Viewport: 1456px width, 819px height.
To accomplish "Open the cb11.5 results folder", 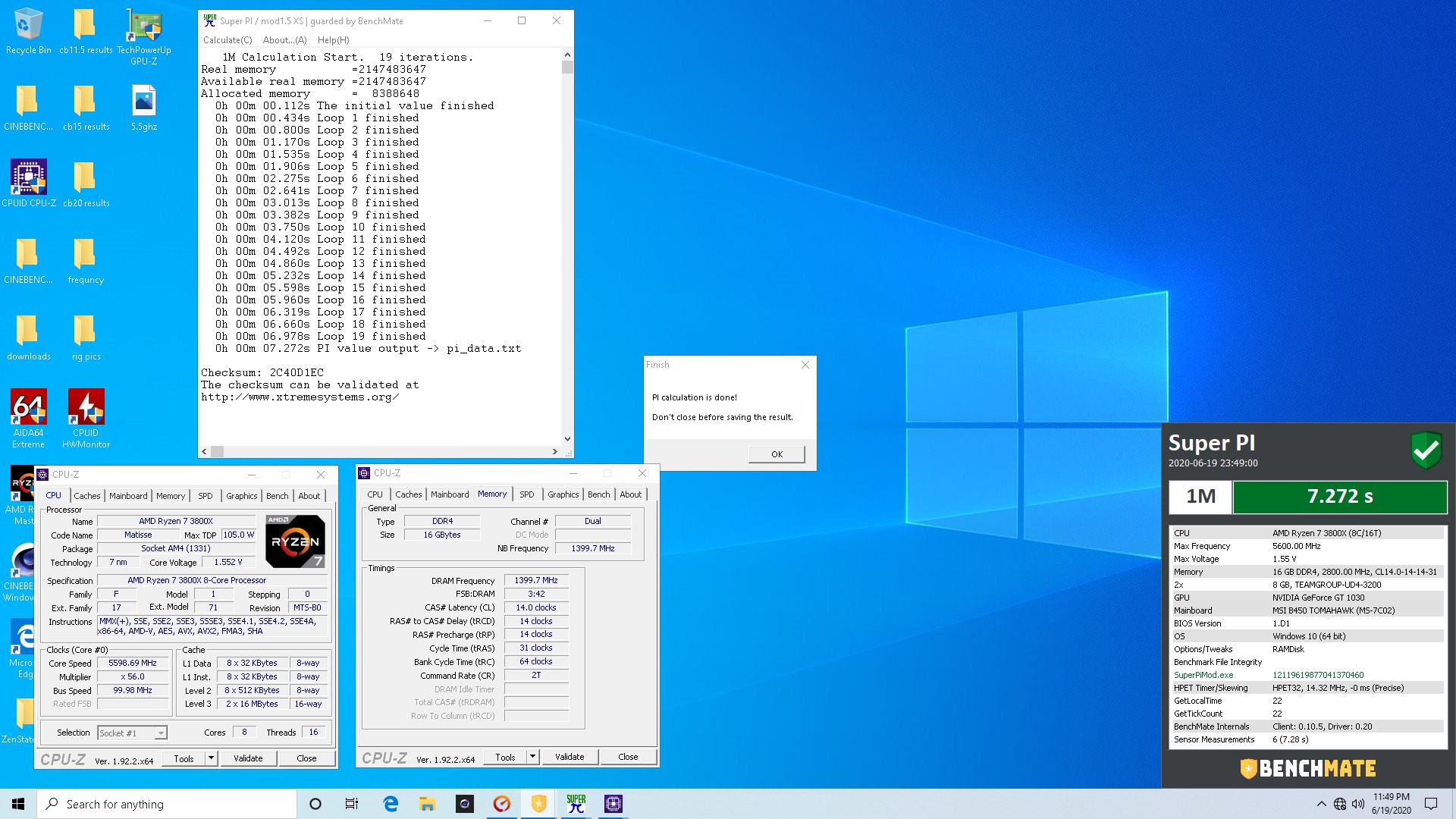I will 86,32.
